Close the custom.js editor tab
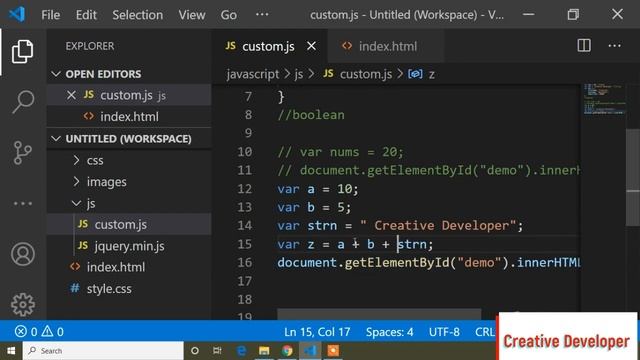Viewport: 640px width, 360px height. 311,46
